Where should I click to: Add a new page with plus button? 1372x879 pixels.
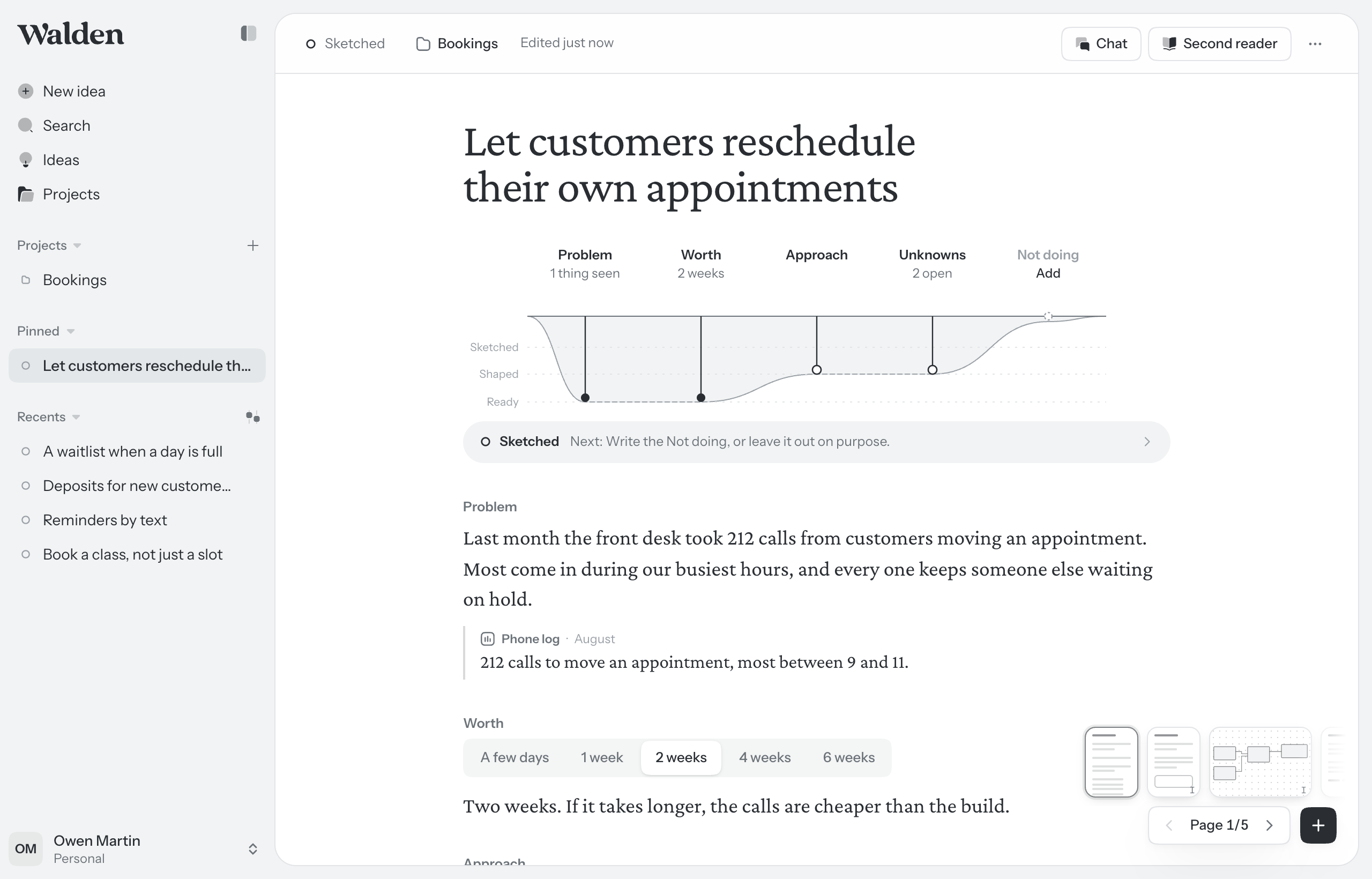[x=1318, y=825]
